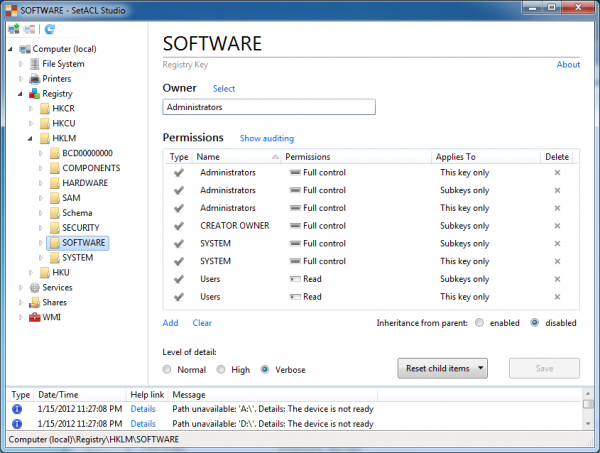Open the About link
The width and height of the screenshot is (600, 453).
[x=568, y=65]
